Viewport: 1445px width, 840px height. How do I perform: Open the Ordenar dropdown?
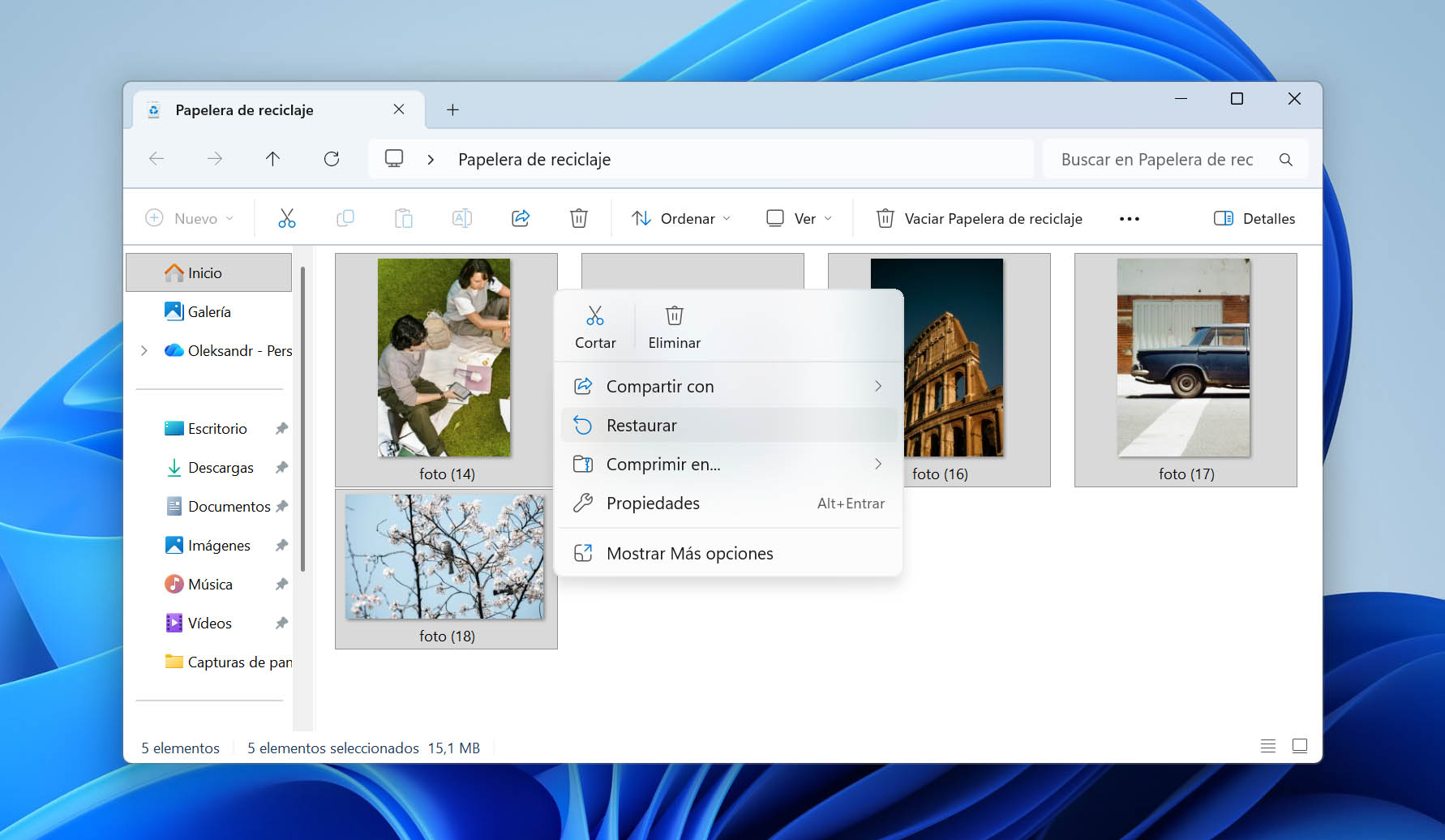pyautogui.click(x=681, y=218)
